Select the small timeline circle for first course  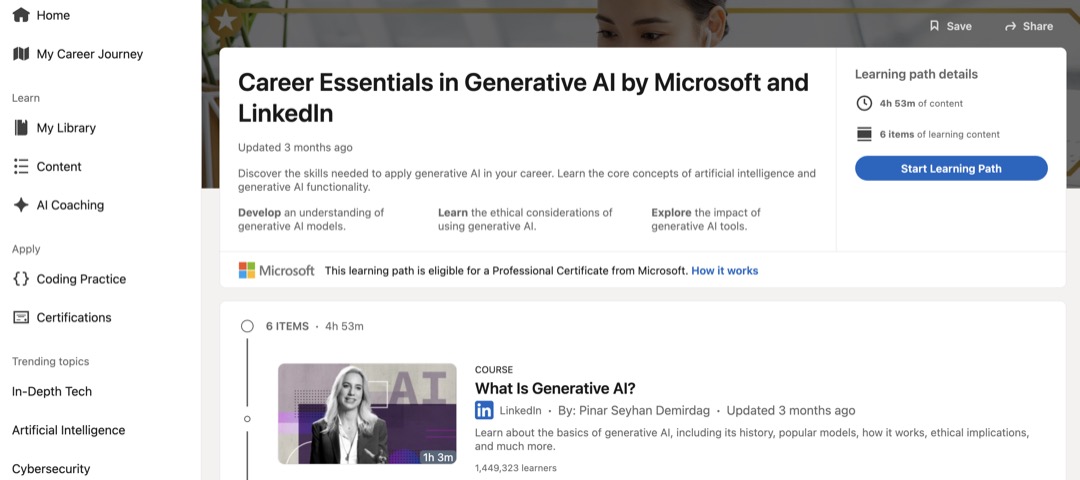247,419
